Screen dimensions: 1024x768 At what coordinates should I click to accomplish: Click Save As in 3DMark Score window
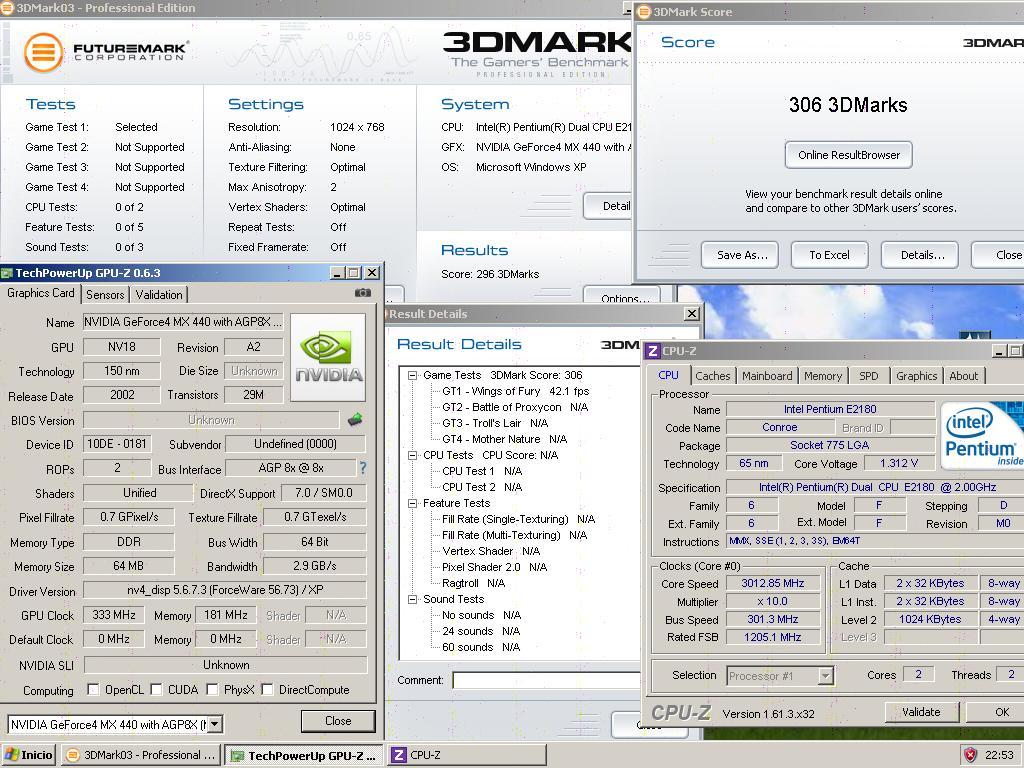point(742,255)
